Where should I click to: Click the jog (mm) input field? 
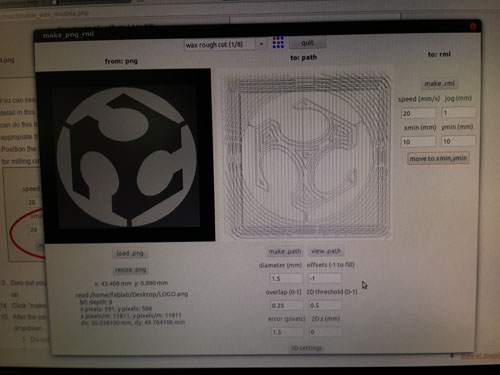(x=459, y=113)
